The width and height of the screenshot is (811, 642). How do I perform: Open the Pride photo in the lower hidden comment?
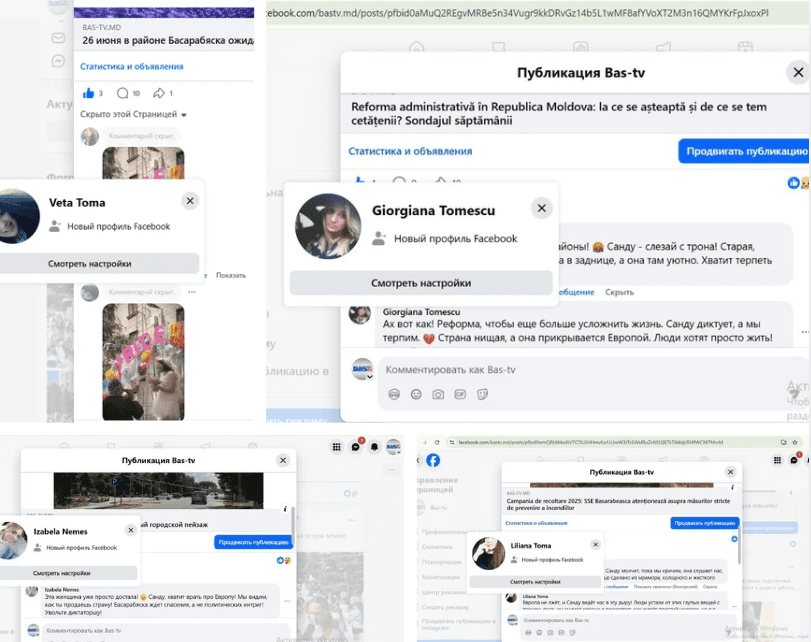(x=143, y=361)
